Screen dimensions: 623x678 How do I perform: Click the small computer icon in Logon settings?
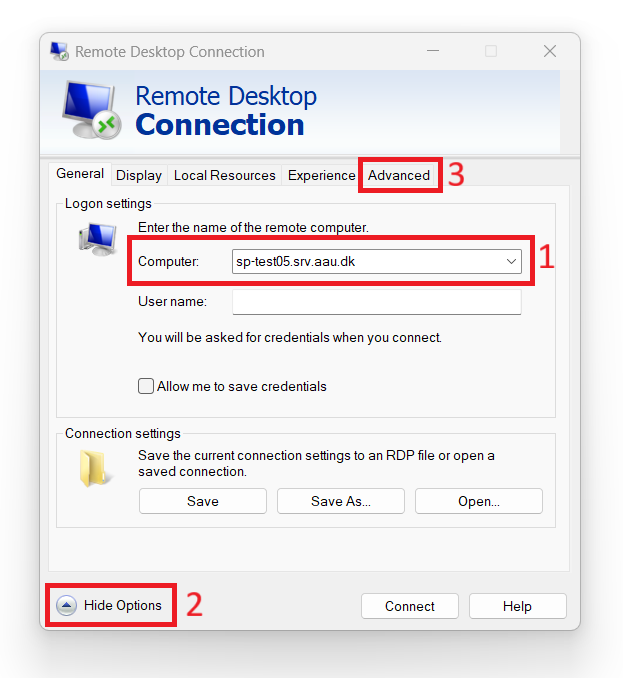point(98,239)
